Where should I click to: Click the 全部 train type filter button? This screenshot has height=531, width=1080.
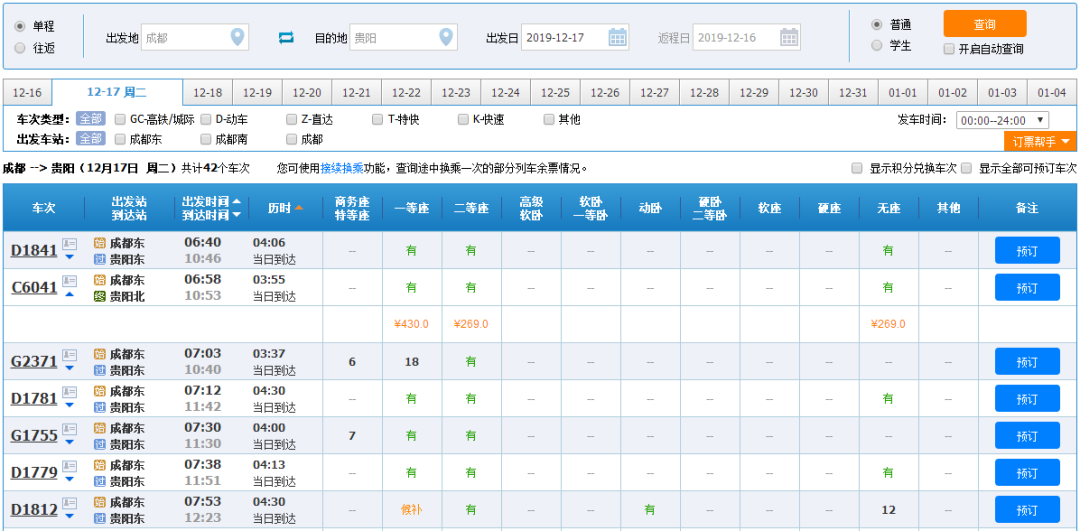pyautogui.click(x=90, y=119)
